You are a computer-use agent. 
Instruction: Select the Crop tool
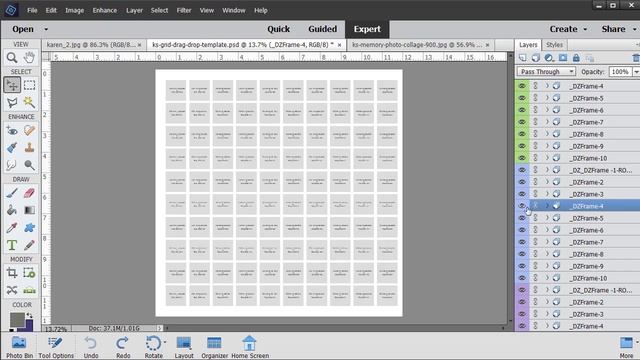12,273
